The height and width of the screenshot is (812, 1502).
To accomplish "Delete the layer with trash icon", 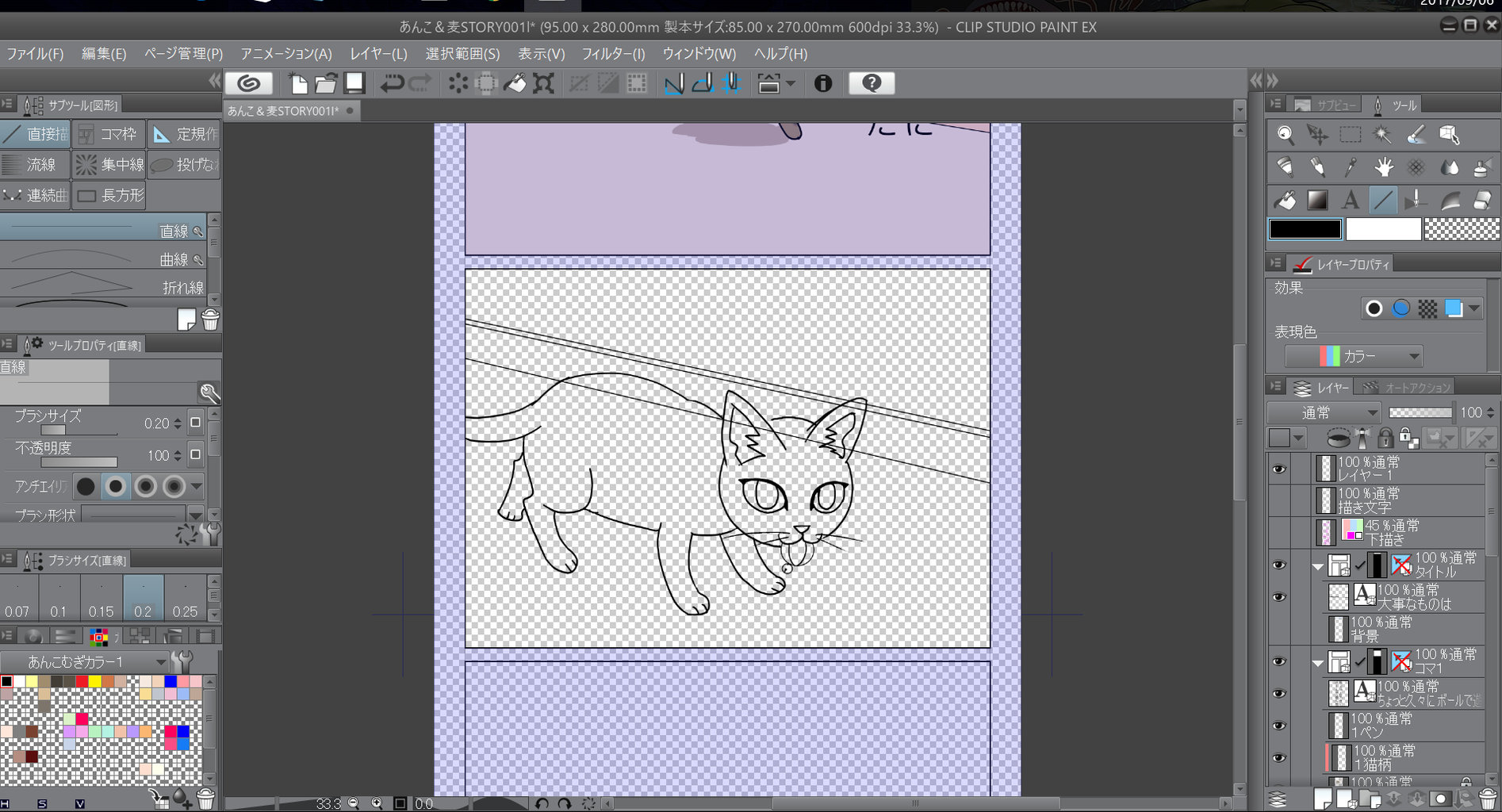I will (1488, 799).
